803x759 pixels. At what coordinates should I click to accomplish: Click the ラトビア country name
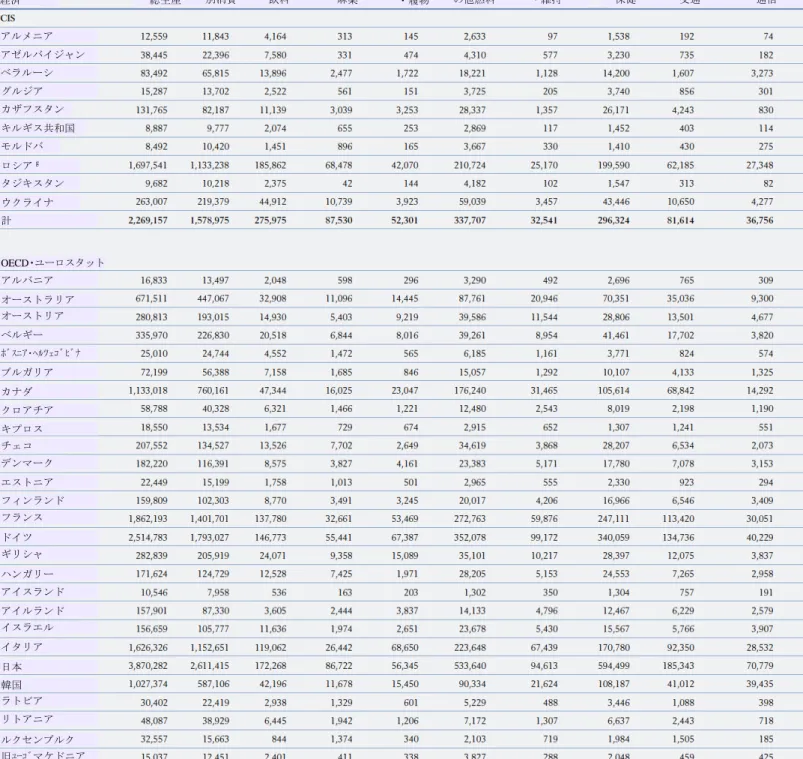(22, 702)
